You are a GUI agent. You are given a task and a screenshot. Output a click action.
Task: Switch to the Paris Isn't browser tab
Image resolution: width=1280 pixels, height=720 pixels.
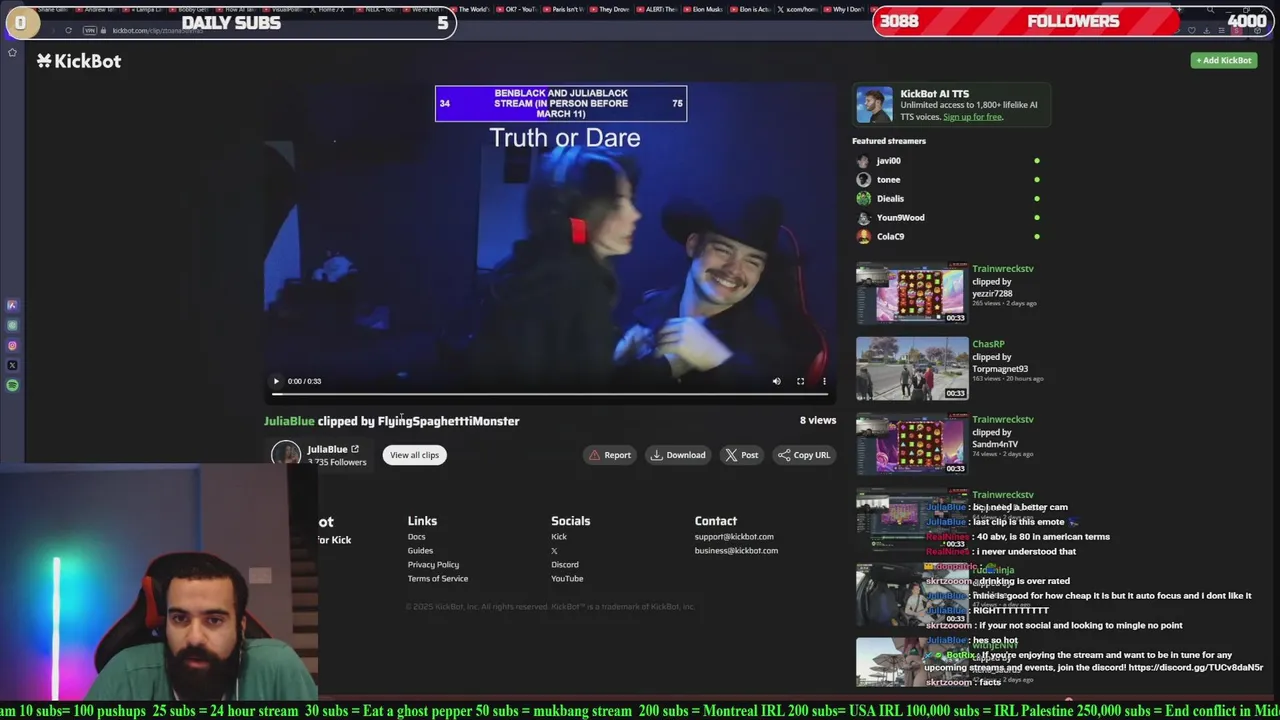click(563, 9)
